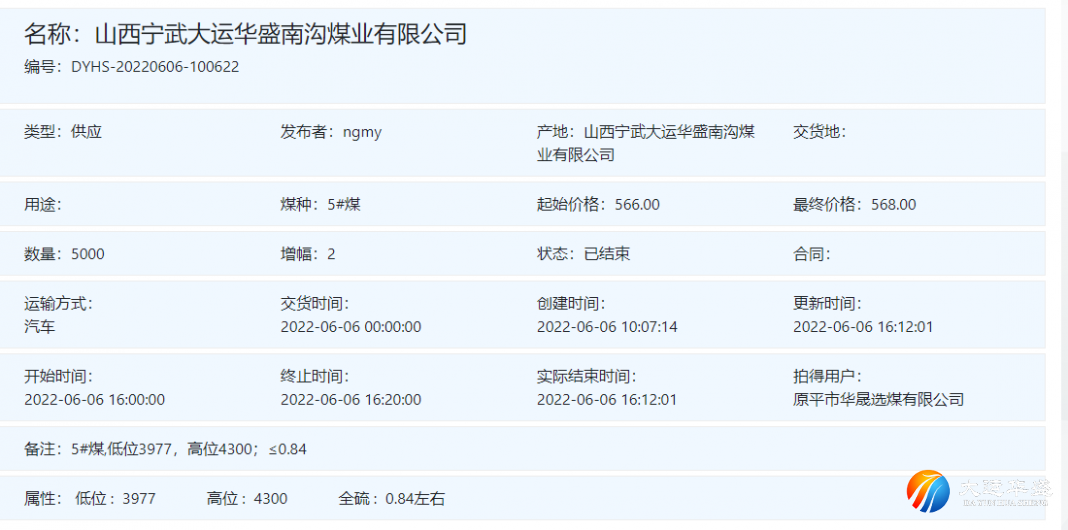The width and height of the screenshot is (1068, 530).
Task: Click the quantity value 5000
Action: 87,254
